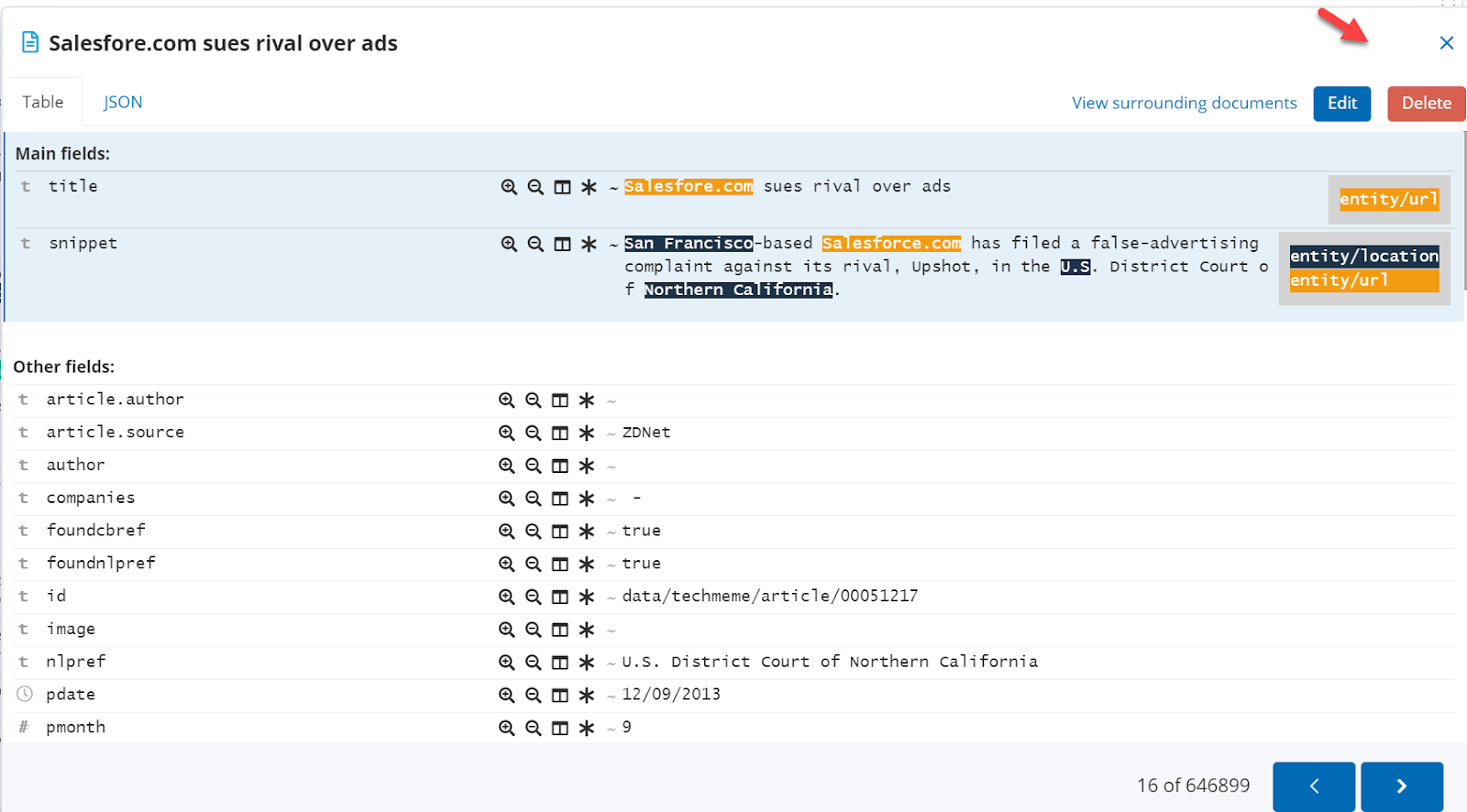This screenshot has height=812, width=1467.
Task: Click highlighted Northern California entity
Action: click(x=739, y=290)
